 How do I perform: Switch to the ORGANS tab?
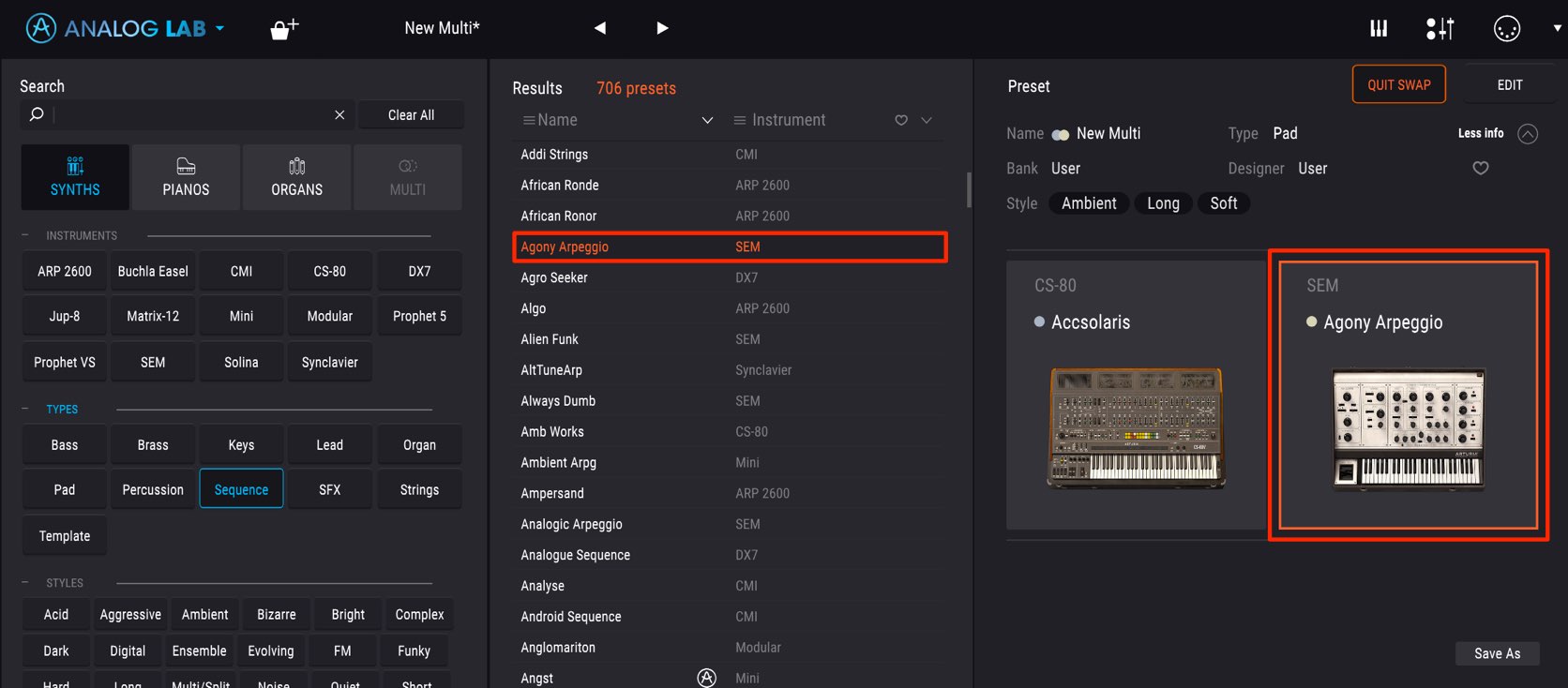point(296,177)
